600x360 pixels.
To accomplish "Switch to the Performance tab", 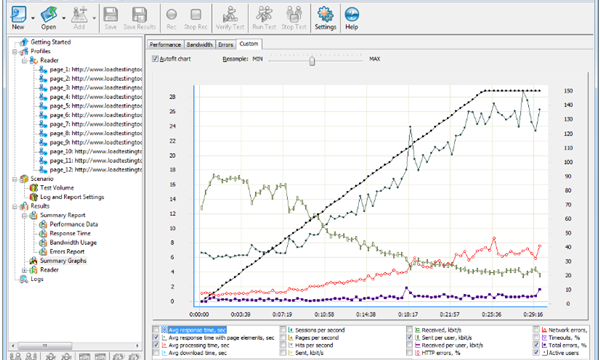I will pyautogui.click(x=165, y=45).
